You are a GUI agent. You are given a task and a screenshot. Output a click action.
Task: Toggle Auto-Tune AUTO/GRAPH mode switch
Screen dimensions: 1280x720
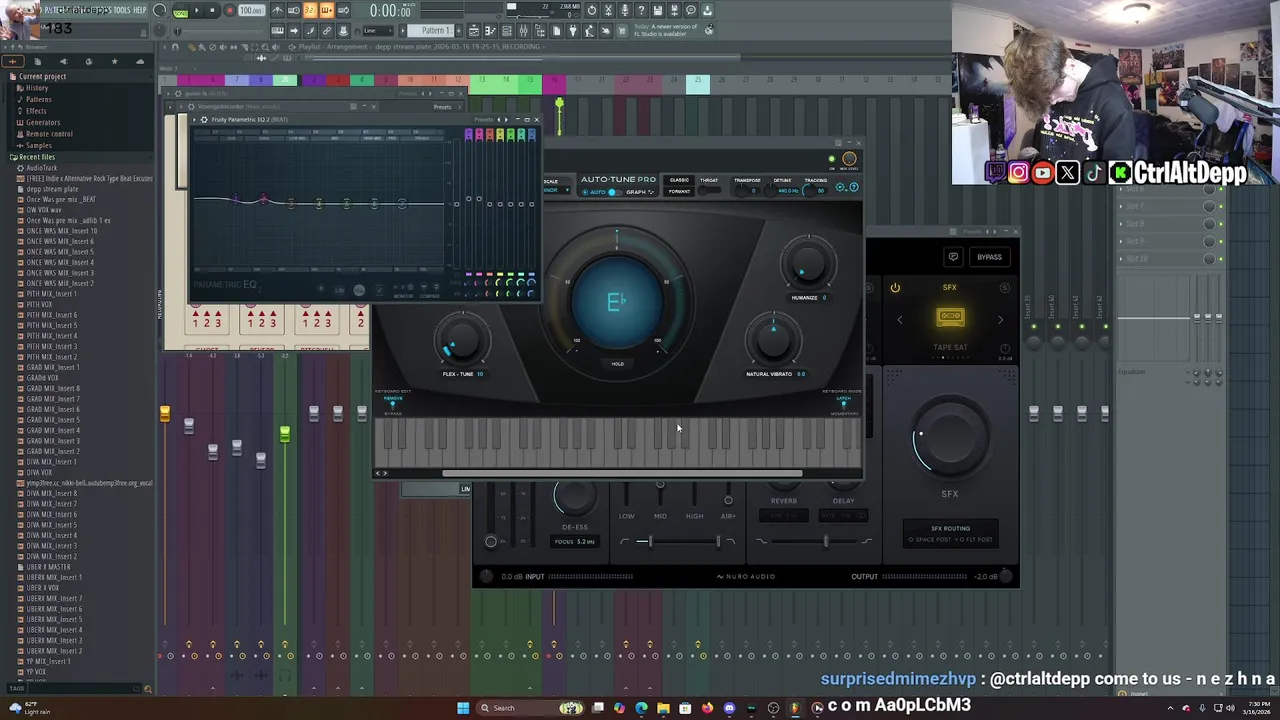tap(615, 192)
